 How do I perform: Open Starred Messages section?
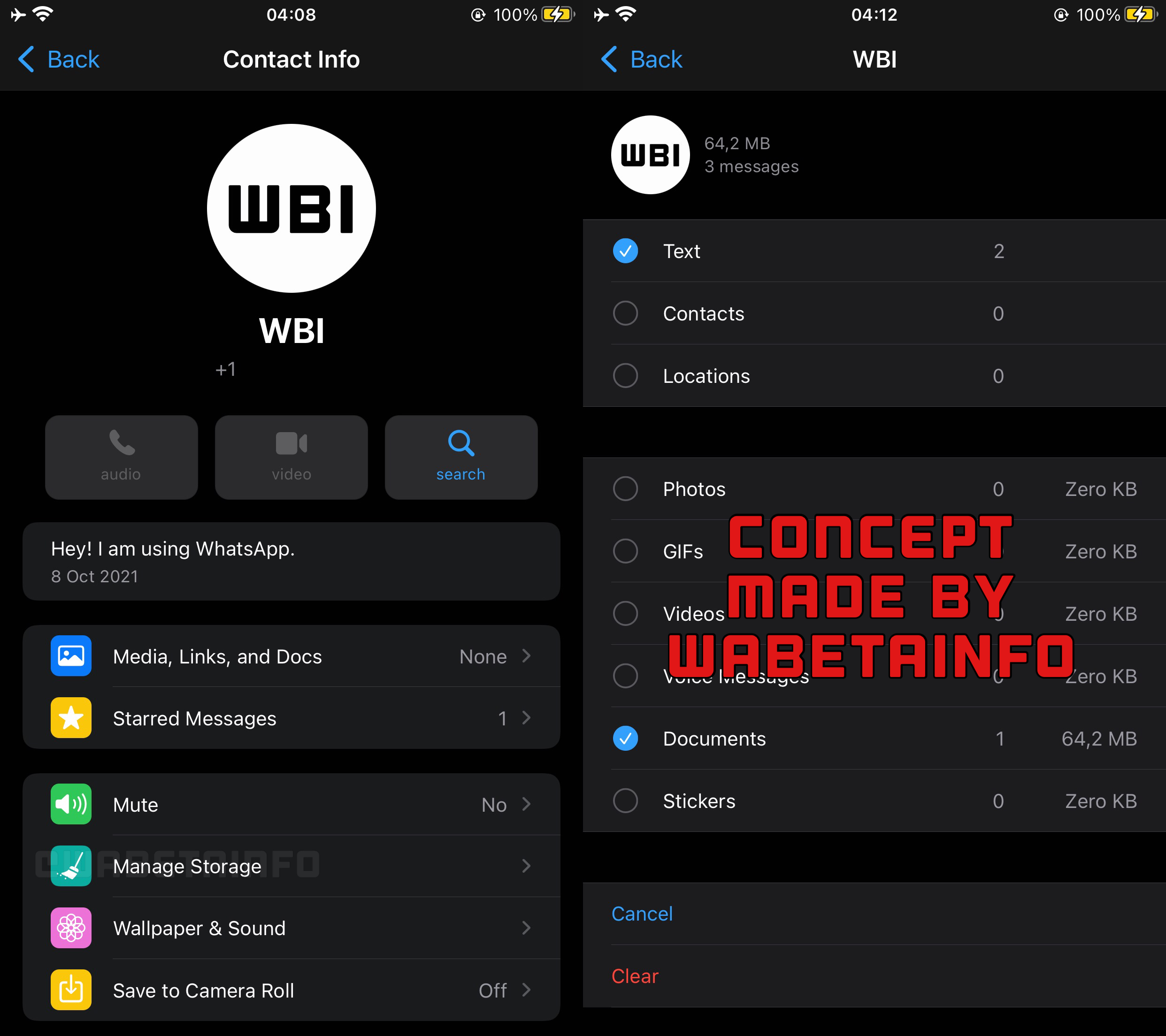tap(291, 719)
